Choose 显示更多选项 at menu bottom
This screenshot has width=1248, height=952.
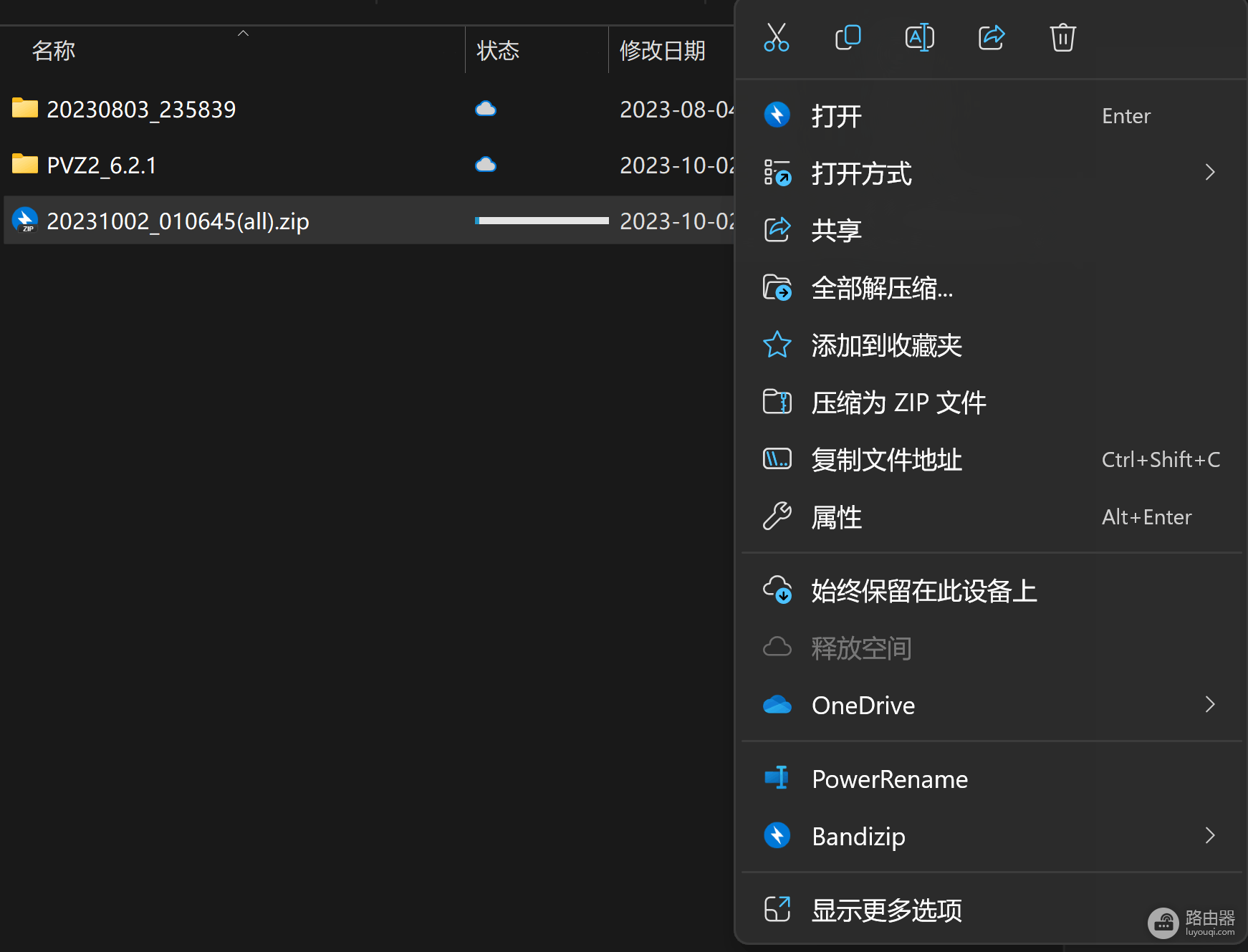click(992, 910)
